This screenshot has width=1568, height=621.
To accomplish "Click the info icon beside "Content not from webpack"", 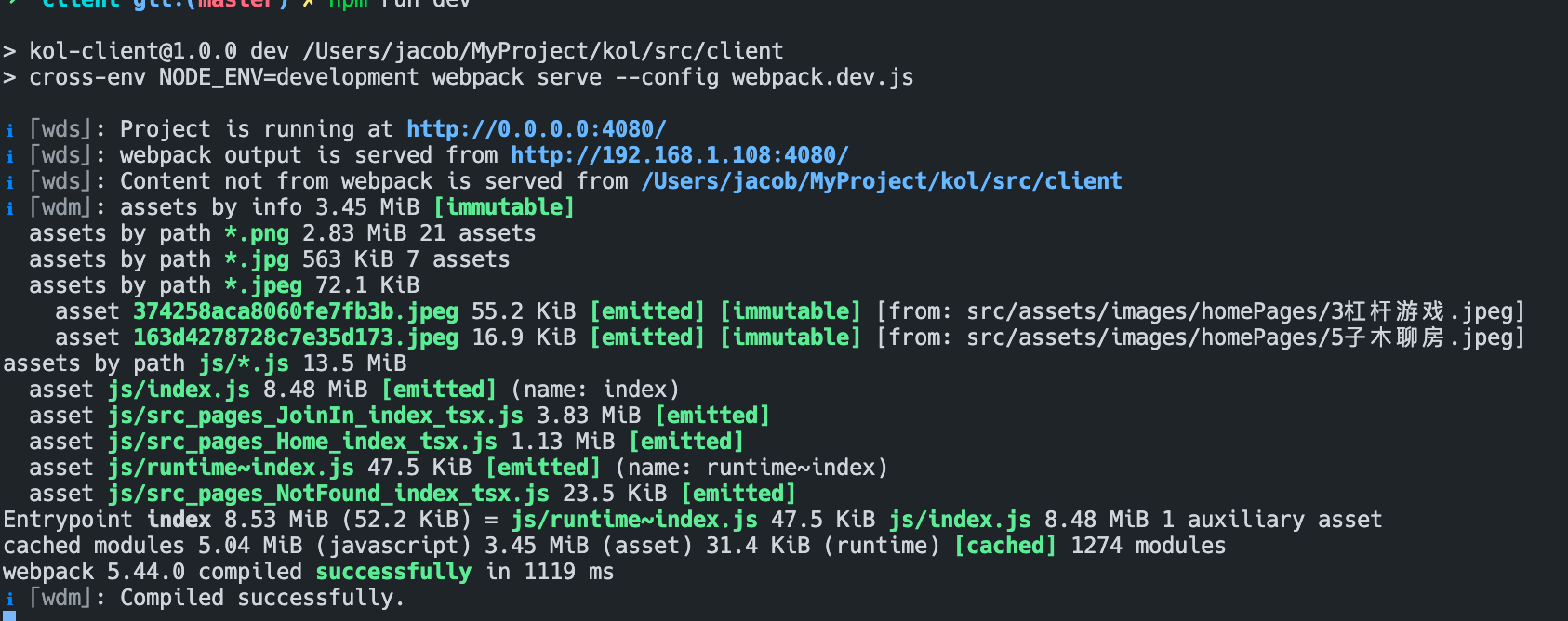I will coord(10,182).
